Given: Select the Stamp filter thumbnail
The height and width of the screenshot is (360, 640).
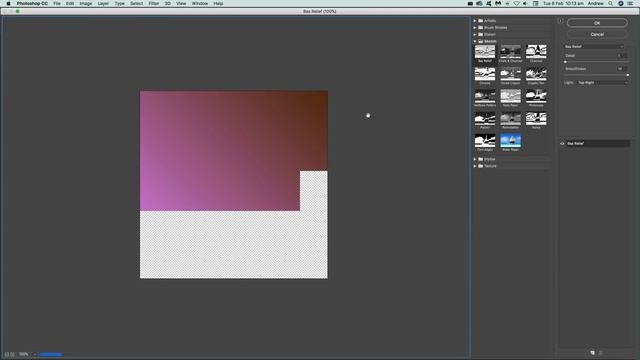Looking at the screenshot, I should point(536,119).
